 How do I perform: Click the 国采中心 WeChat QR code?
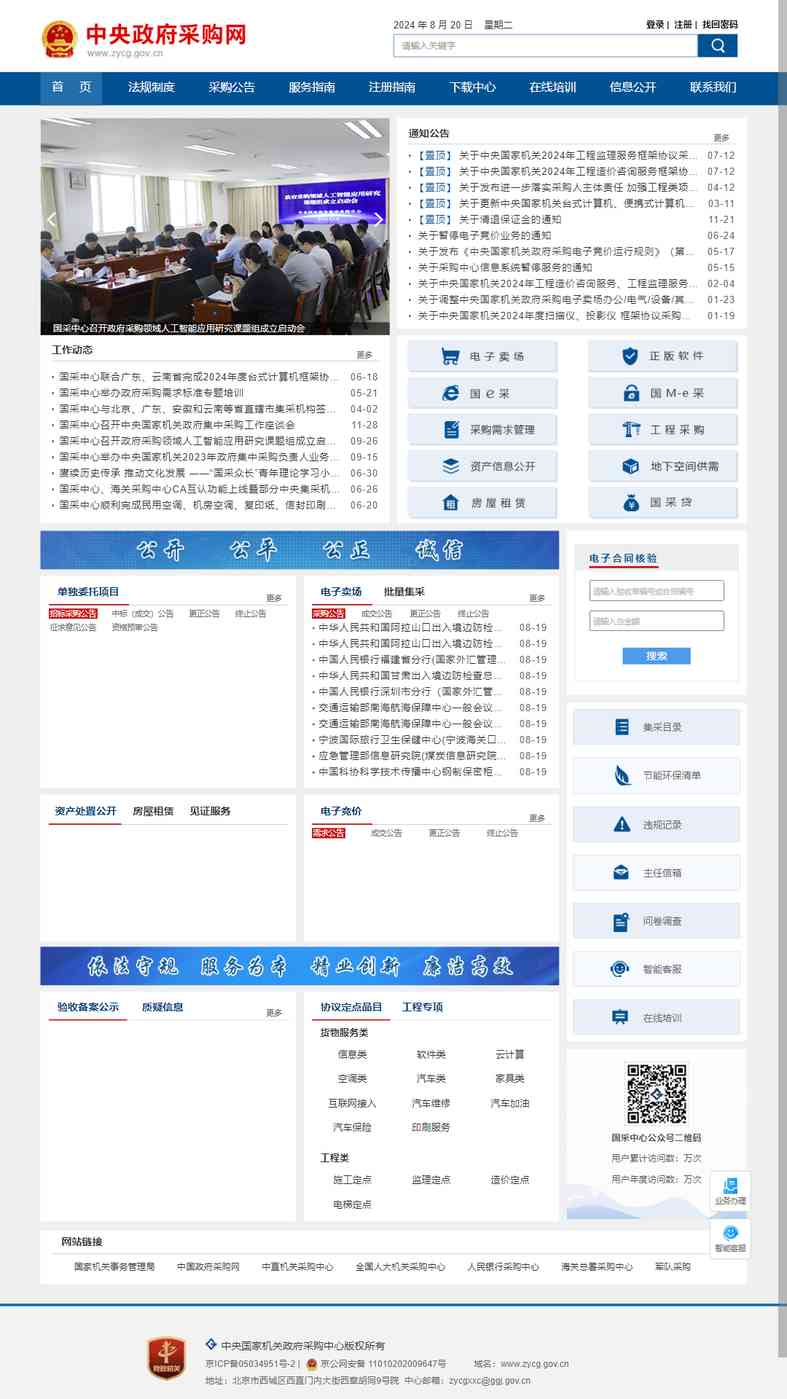point(657,1094)
